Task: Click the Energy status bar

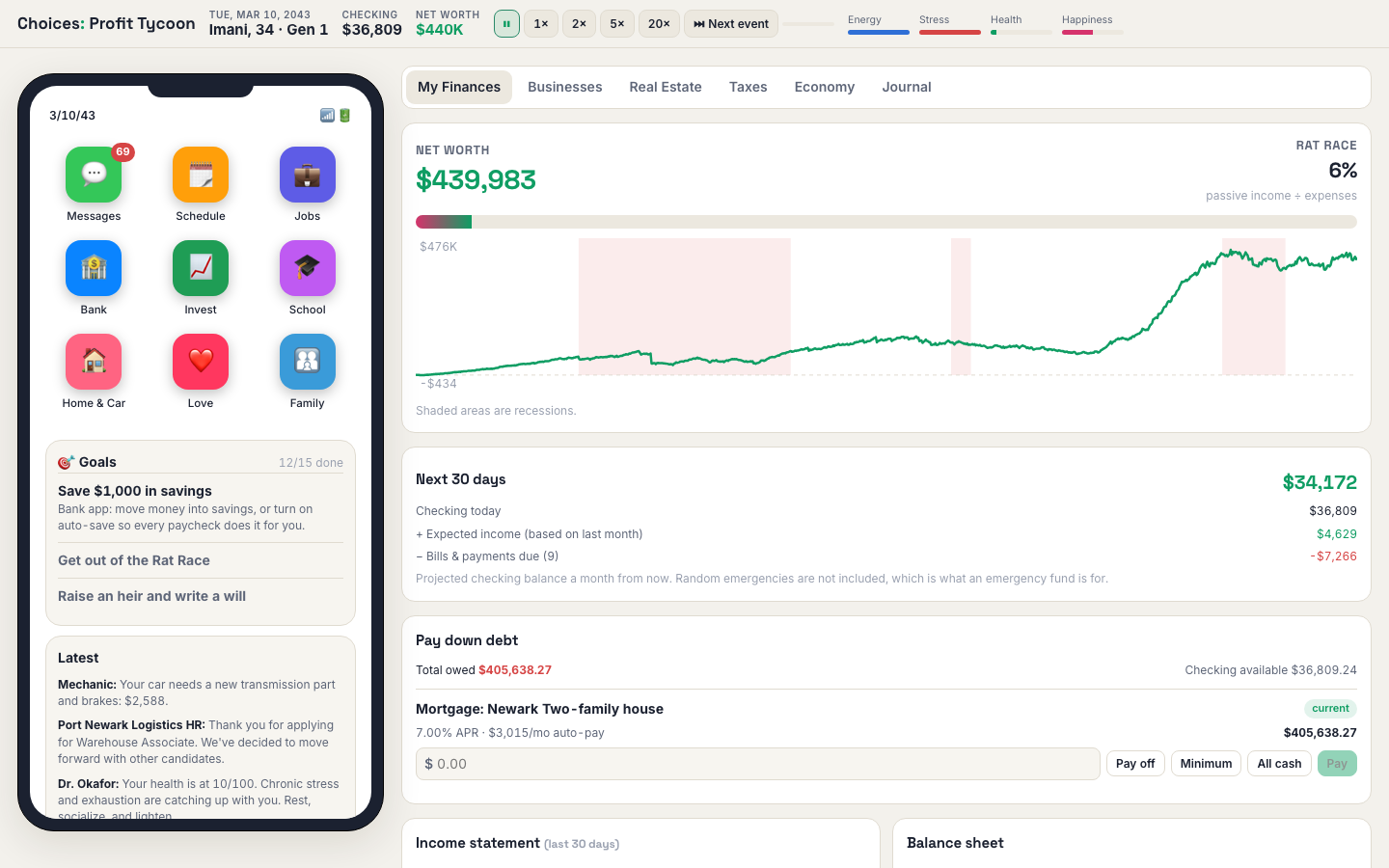Action: (x=879, y=32)
